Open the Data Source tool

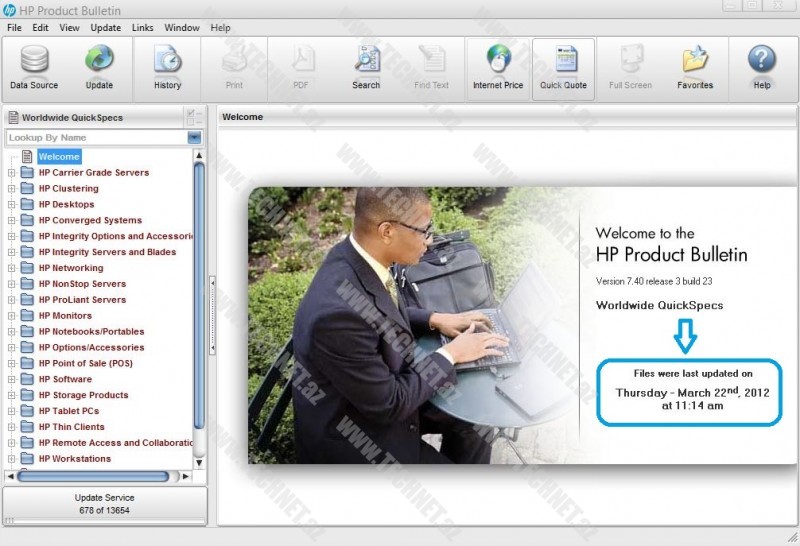click(x=34, y=68)
